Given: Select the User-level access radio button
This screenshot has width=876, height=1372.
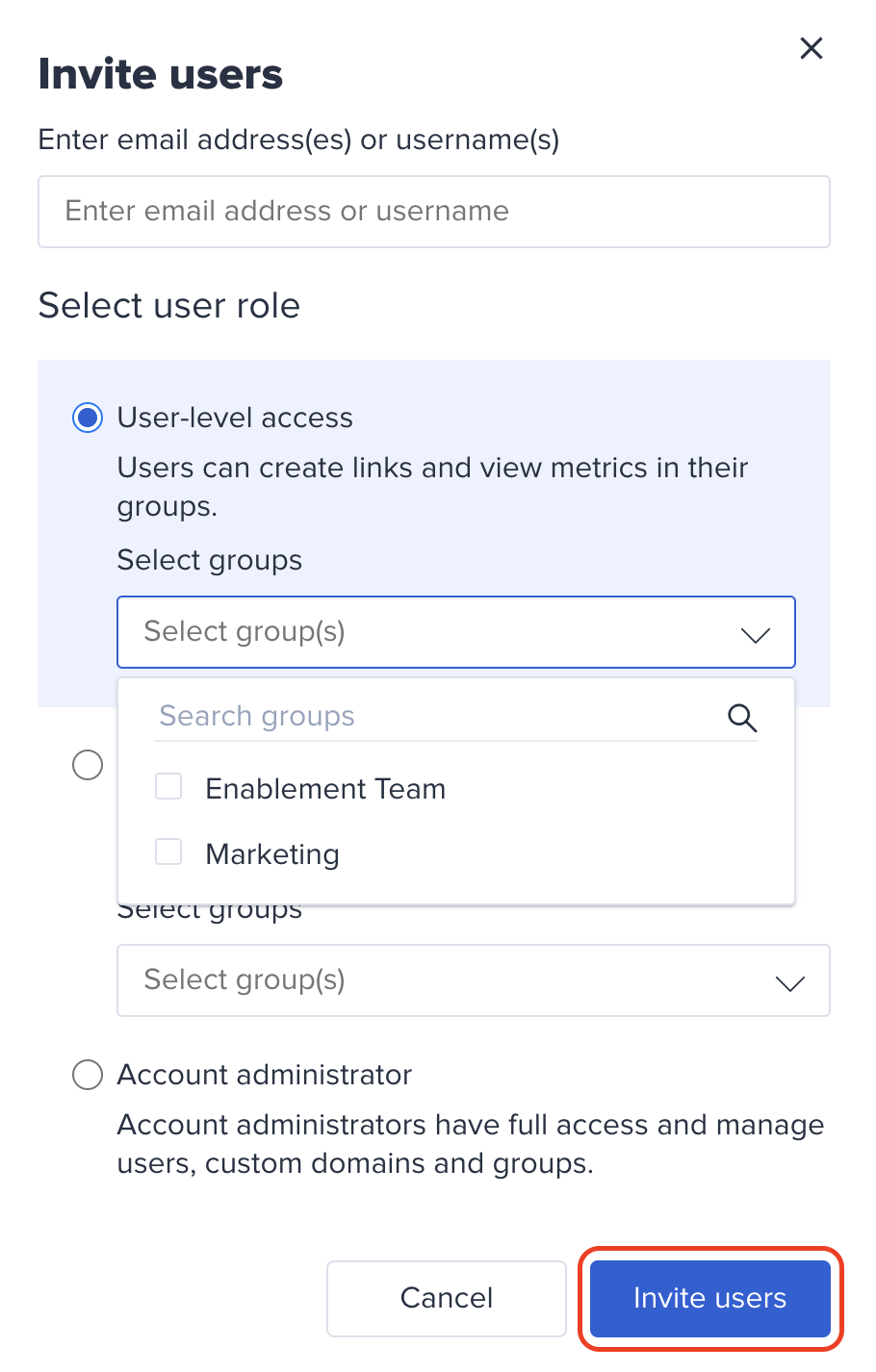Looking at the screenshot, I should [88, 418].
